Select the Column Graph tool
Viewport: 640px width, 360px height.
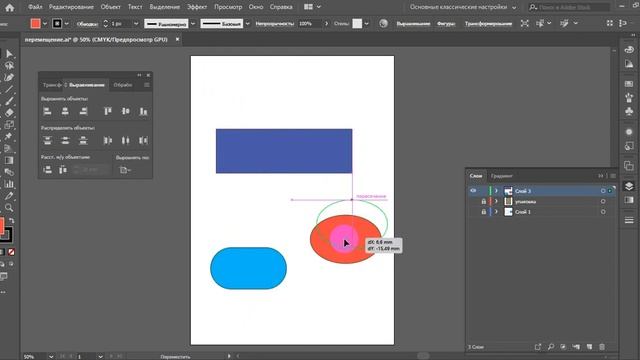pyautogui.click(x=9, y=184)
